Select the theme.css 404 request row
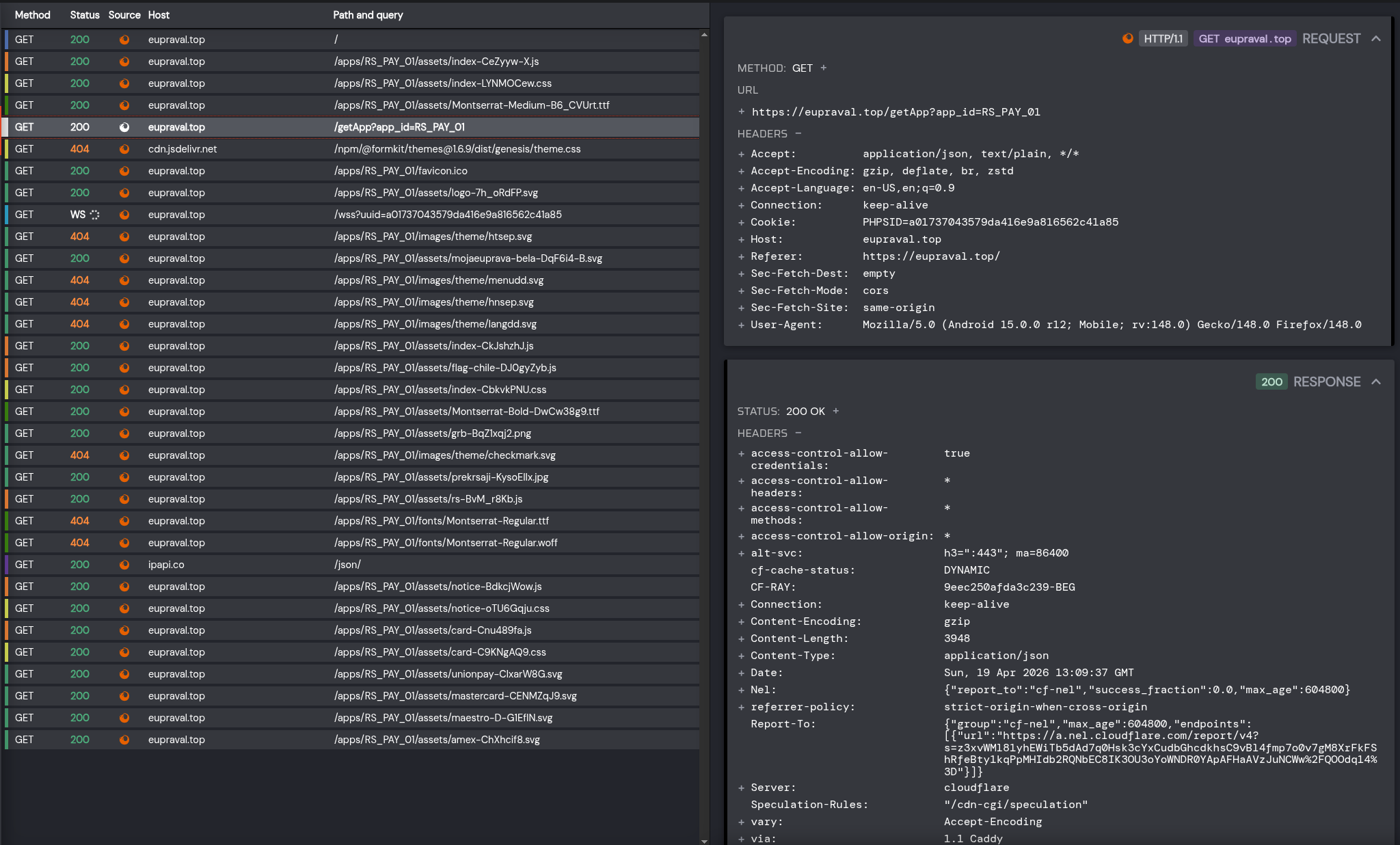Screen dimensions: 1400x845 coord(352,149)
